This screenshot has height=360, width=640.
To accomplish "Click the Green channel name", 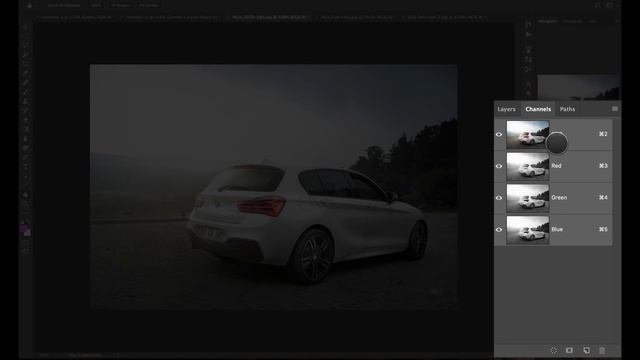I will [x=559, y=198].
